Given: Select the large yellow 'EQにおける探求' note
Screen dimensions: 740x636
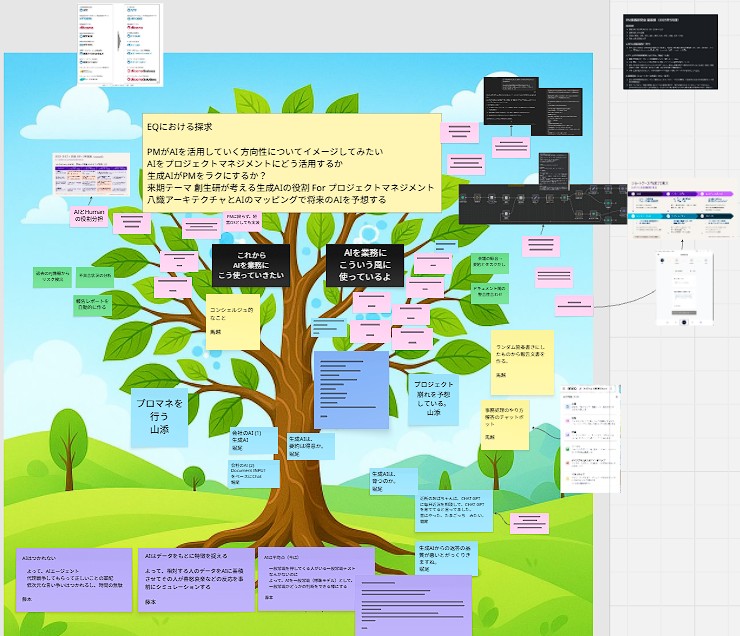Looking at the screenshot, I should 292,163.
